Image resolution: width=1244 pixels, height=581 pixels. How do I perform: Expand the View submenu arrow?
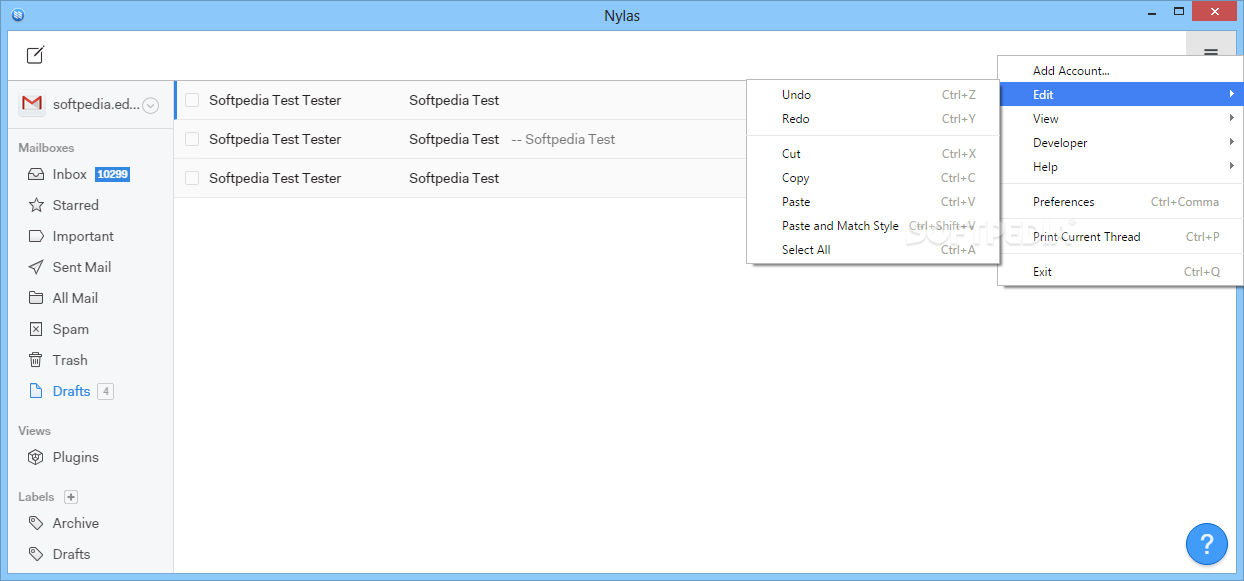tap(1231, 118)
